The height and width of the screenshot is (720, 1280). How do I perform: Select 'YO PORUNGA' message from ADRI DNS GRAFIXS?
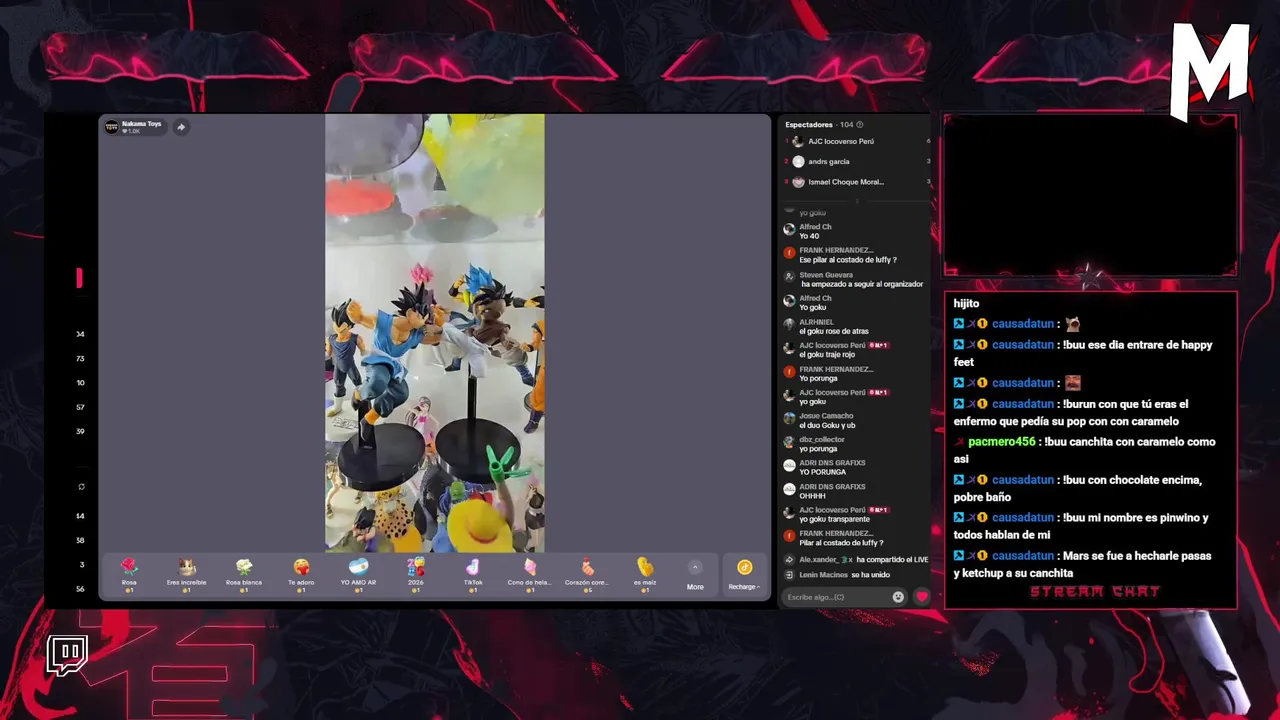pos(824,472)
